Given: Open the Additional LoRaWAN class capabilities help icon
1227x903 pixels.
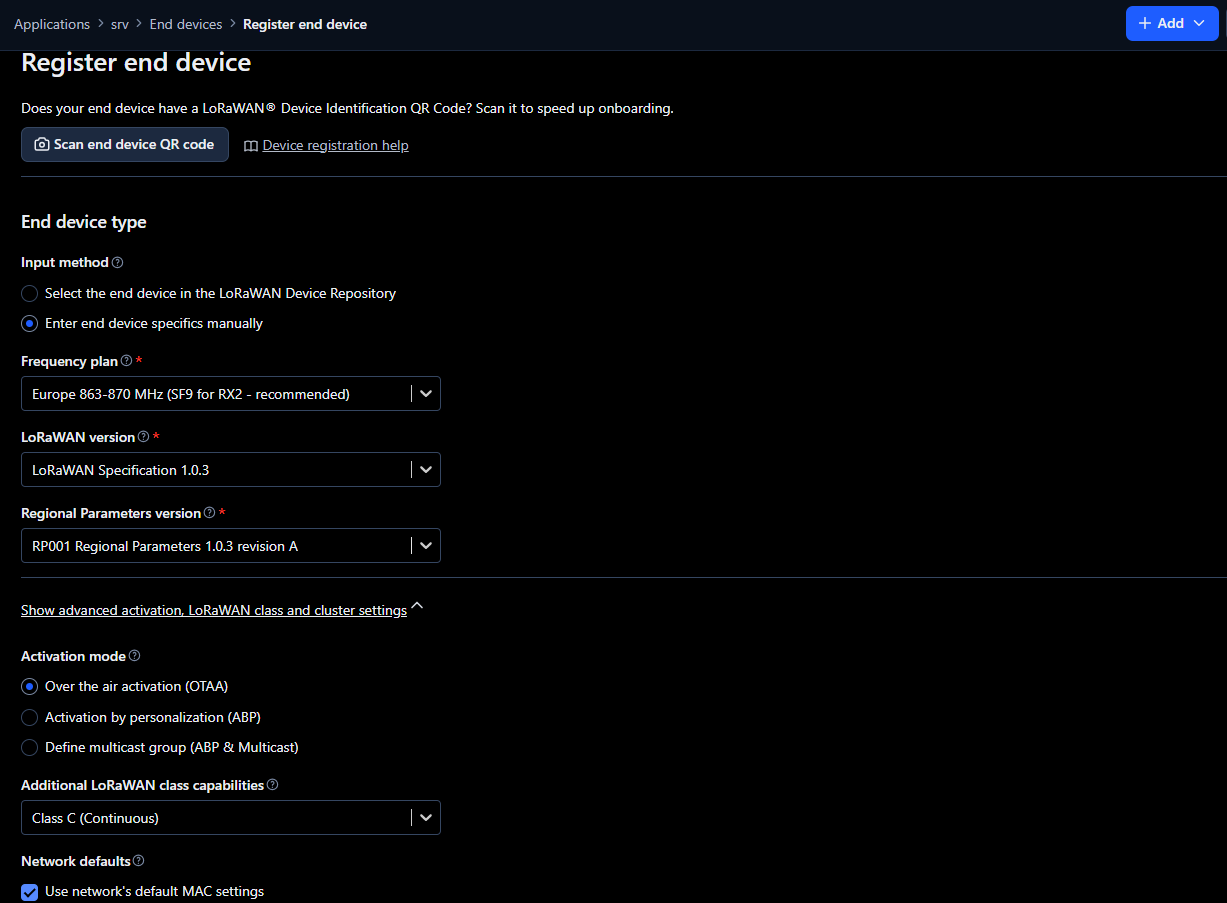Looking at the screenshot, I should 272,785.
